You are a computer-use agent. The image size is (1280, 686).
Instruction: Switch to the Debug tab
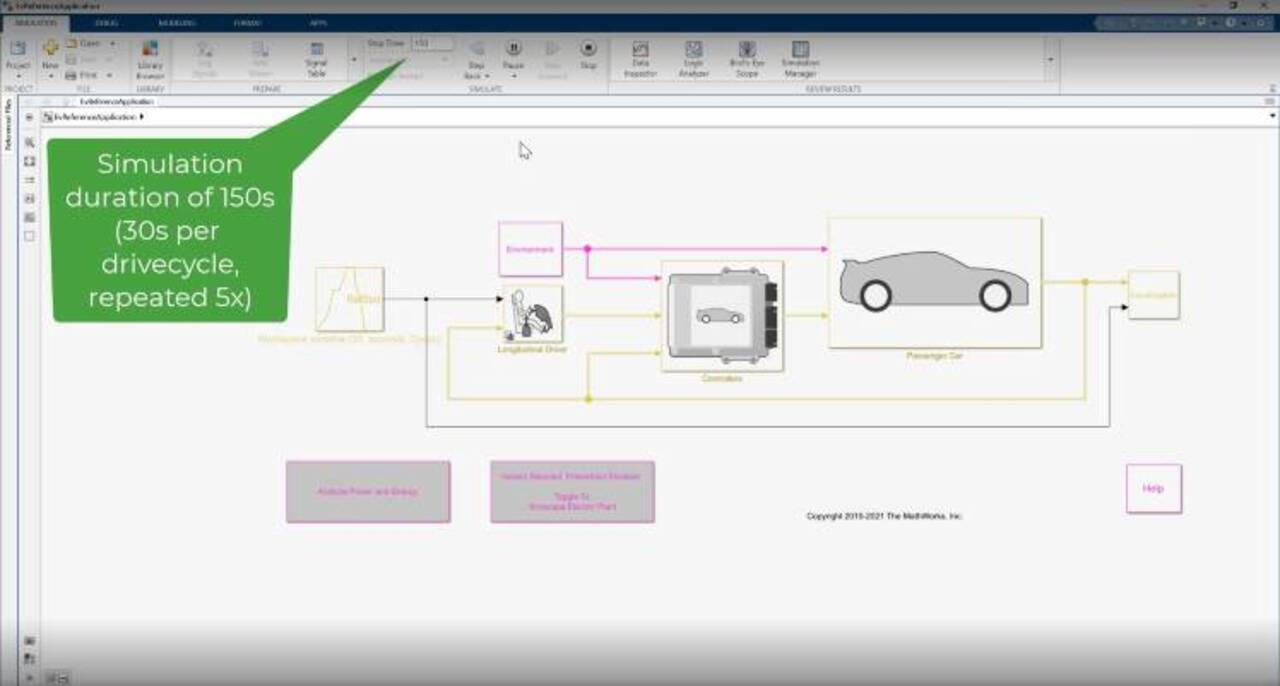(105, 22)
